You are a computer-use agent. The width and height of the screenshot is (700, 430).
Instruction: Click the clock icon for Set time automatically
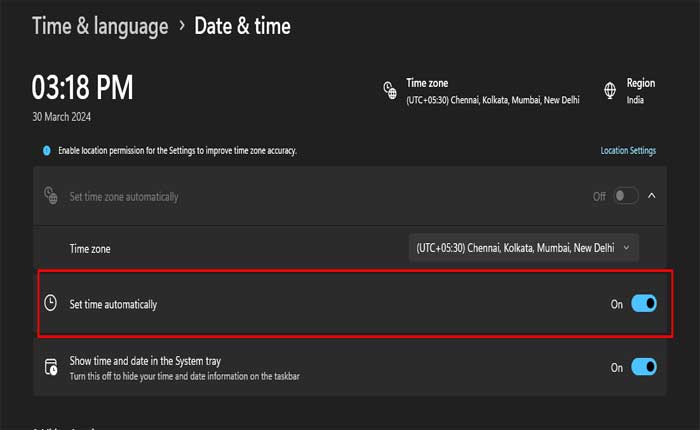click(51, 303)
